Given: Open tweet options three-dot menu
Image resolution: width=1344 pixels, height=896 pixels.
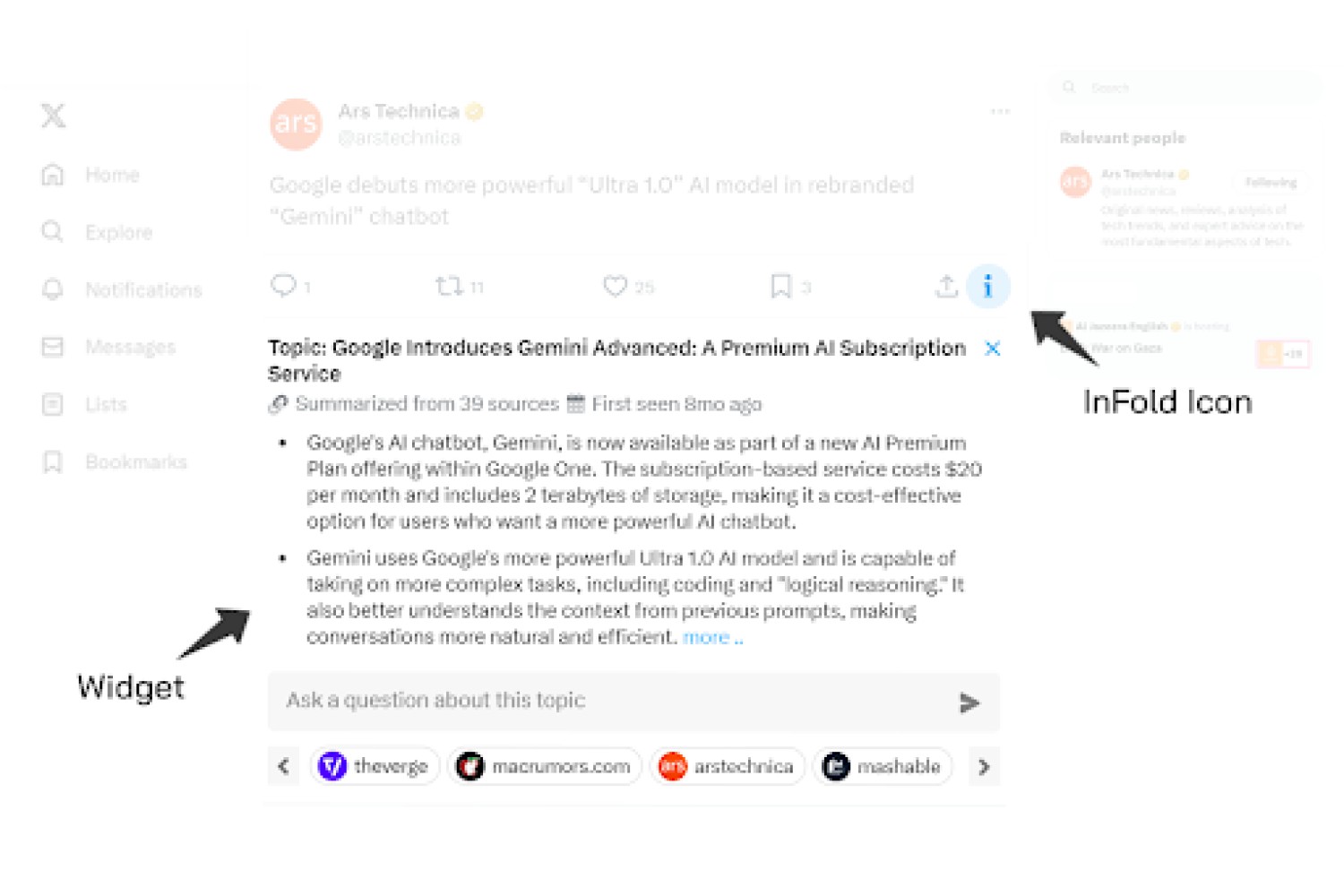Looking at the screenshot, I should click(1000, 112).
